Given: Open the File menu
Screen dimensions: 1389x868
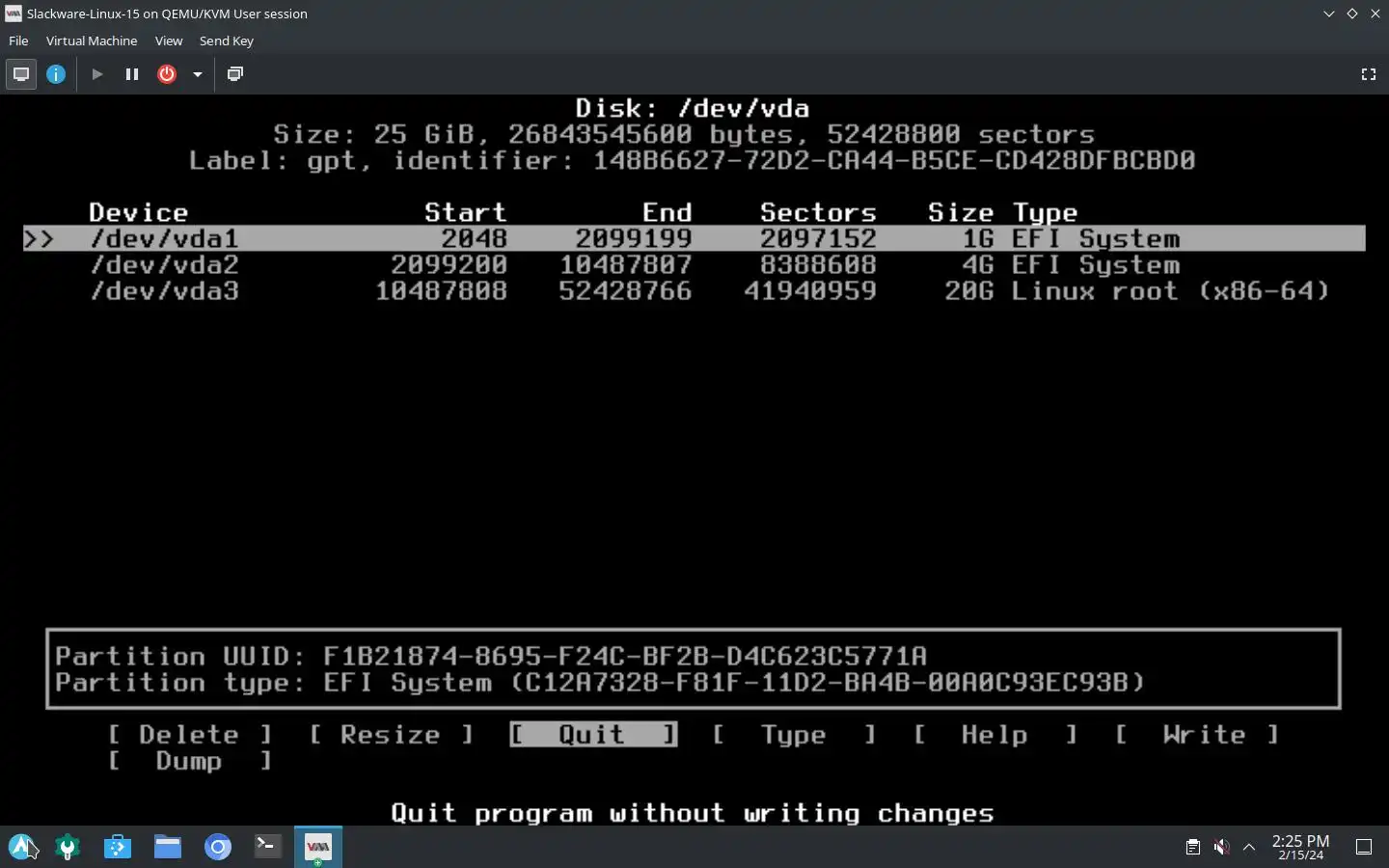Looking at the screenshot, I should [18, 41].
